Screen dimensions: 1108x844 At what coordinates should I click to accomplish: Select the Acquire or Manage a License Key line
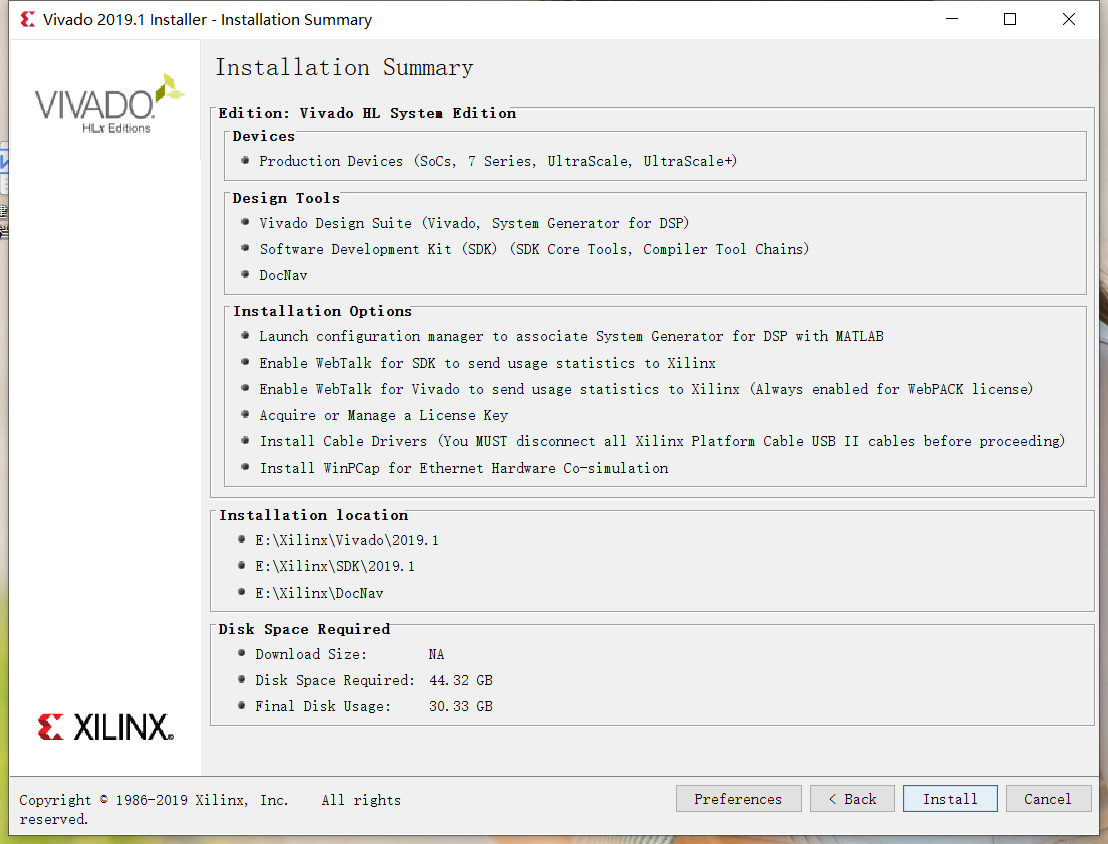click(384, 416)
